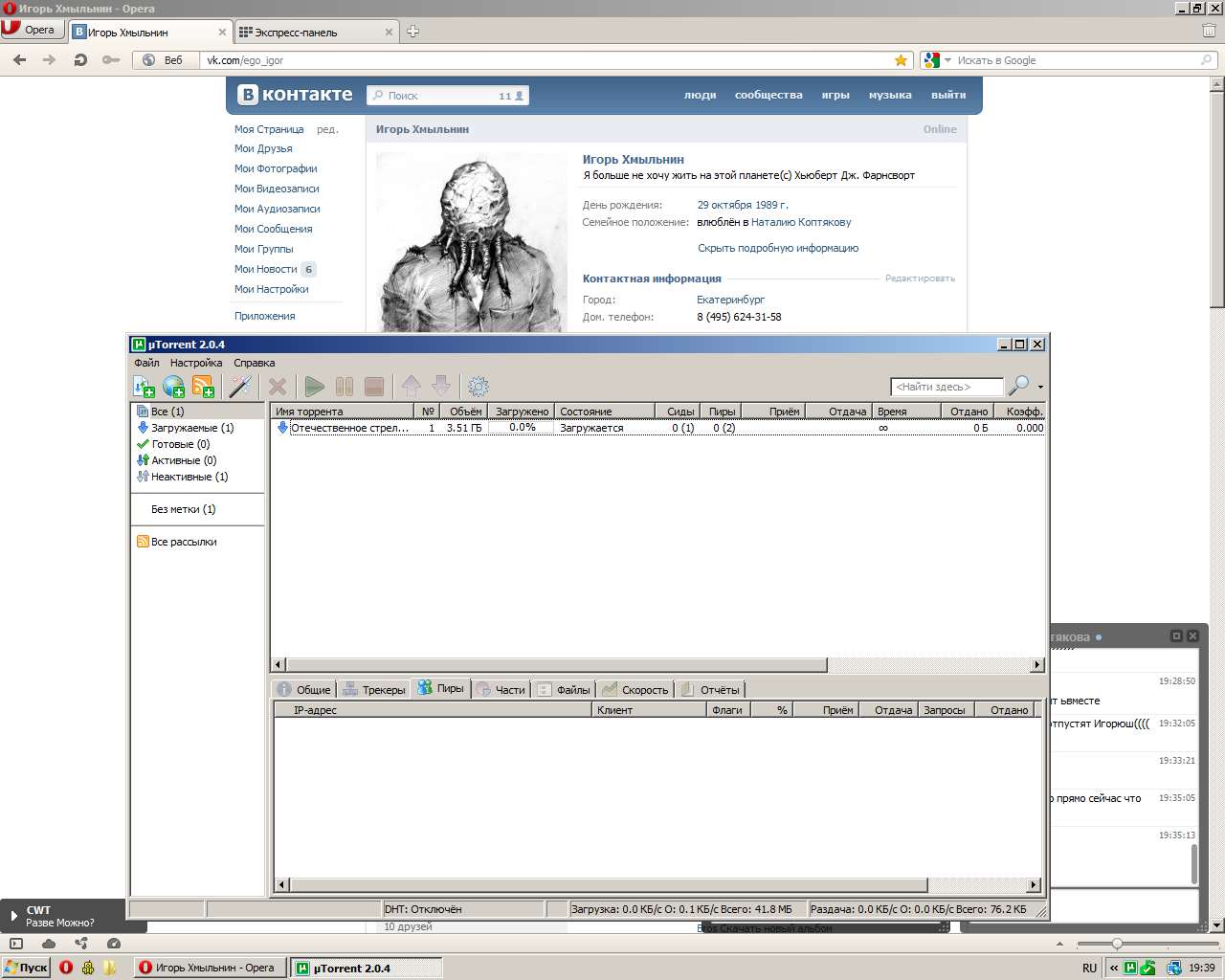Sort by Объём column header
The height and width of the screenshot is (980, 1225).
(465, 412)
